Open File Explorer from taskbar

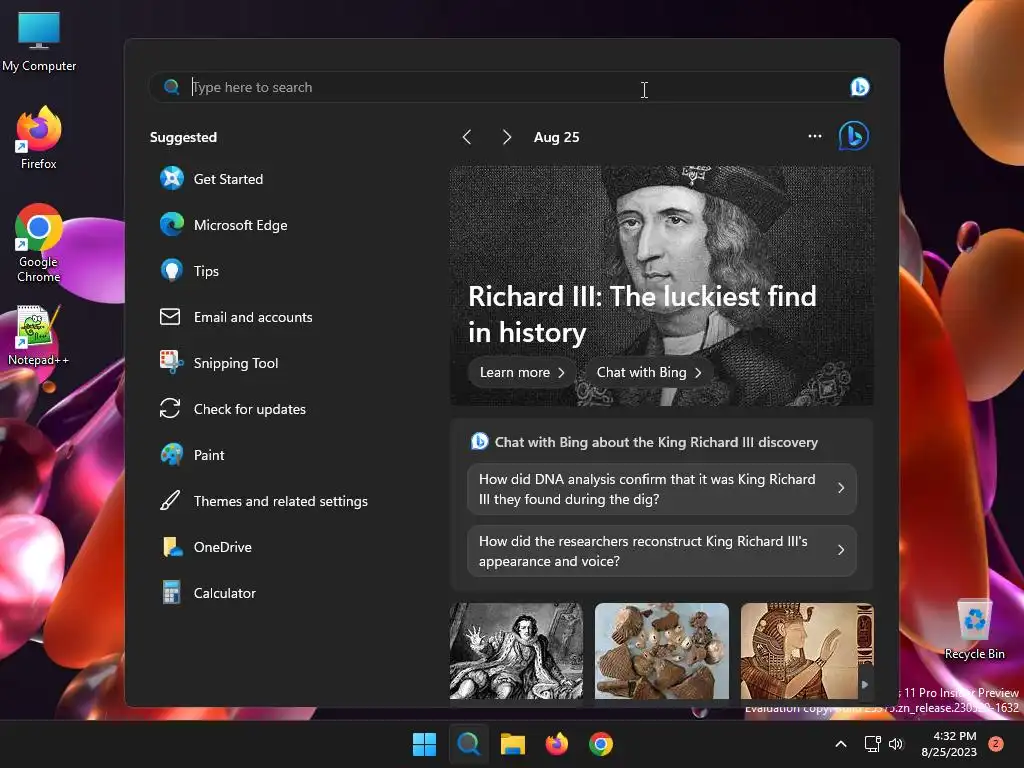tap(513, 744)
